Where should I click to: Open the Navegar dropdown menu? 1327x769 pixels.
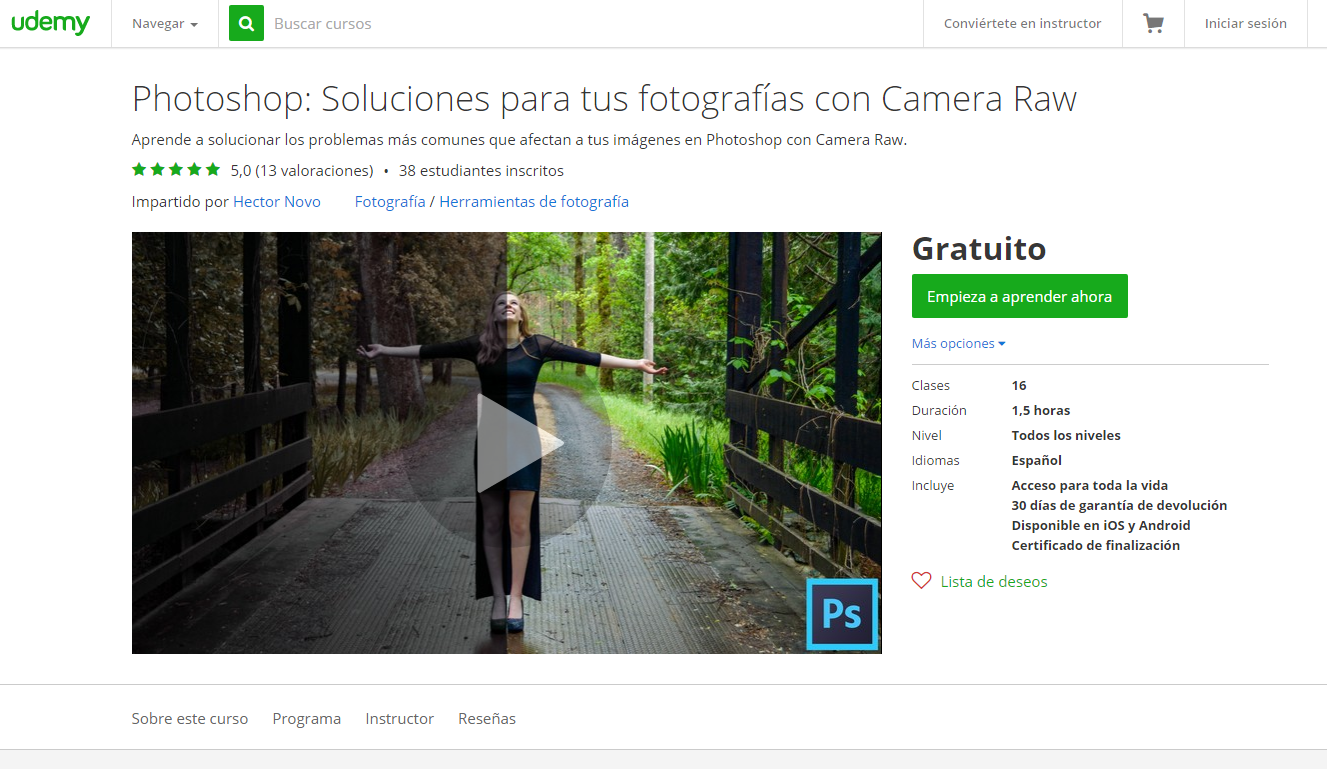(165, 23)
